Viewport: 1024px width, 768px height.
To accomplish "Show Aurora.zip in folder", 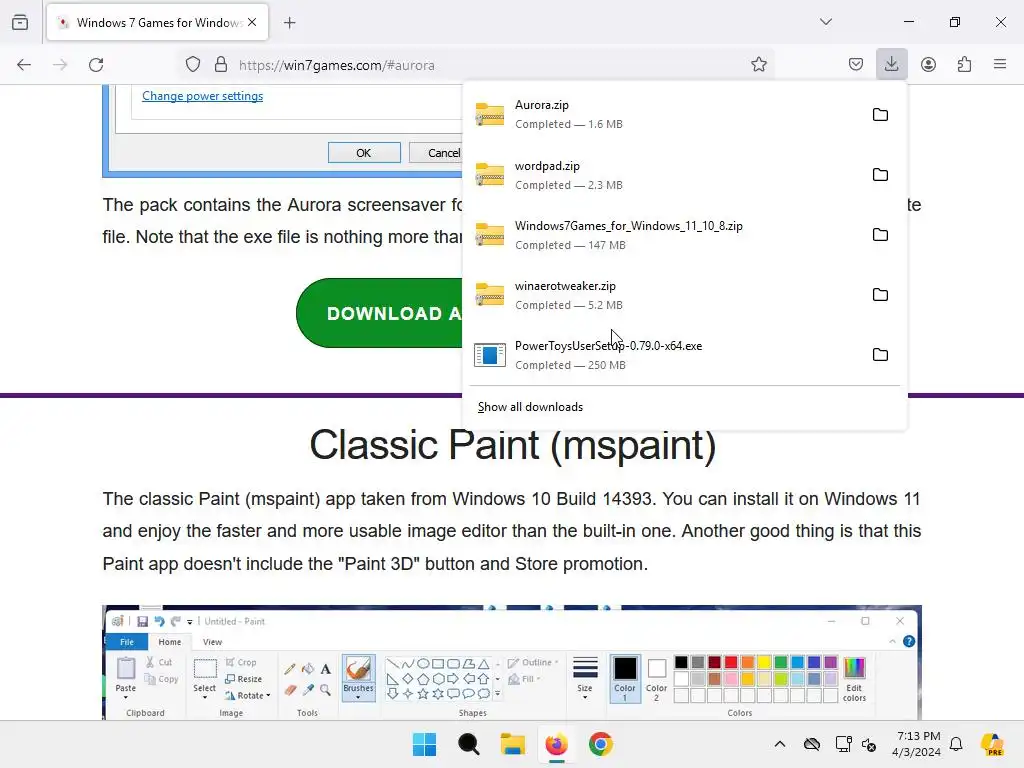I will click(x=880, y=115).
